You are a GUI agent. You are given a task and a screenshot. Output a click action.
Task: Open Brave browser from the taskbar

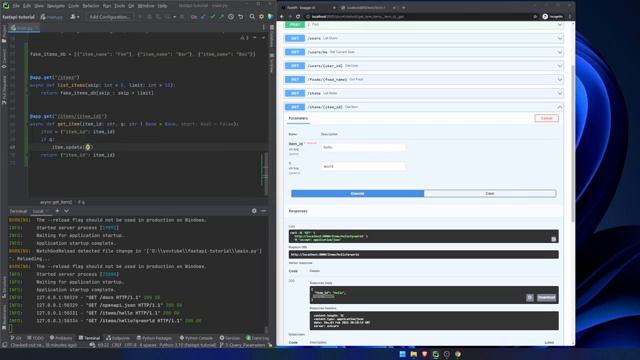424,354
